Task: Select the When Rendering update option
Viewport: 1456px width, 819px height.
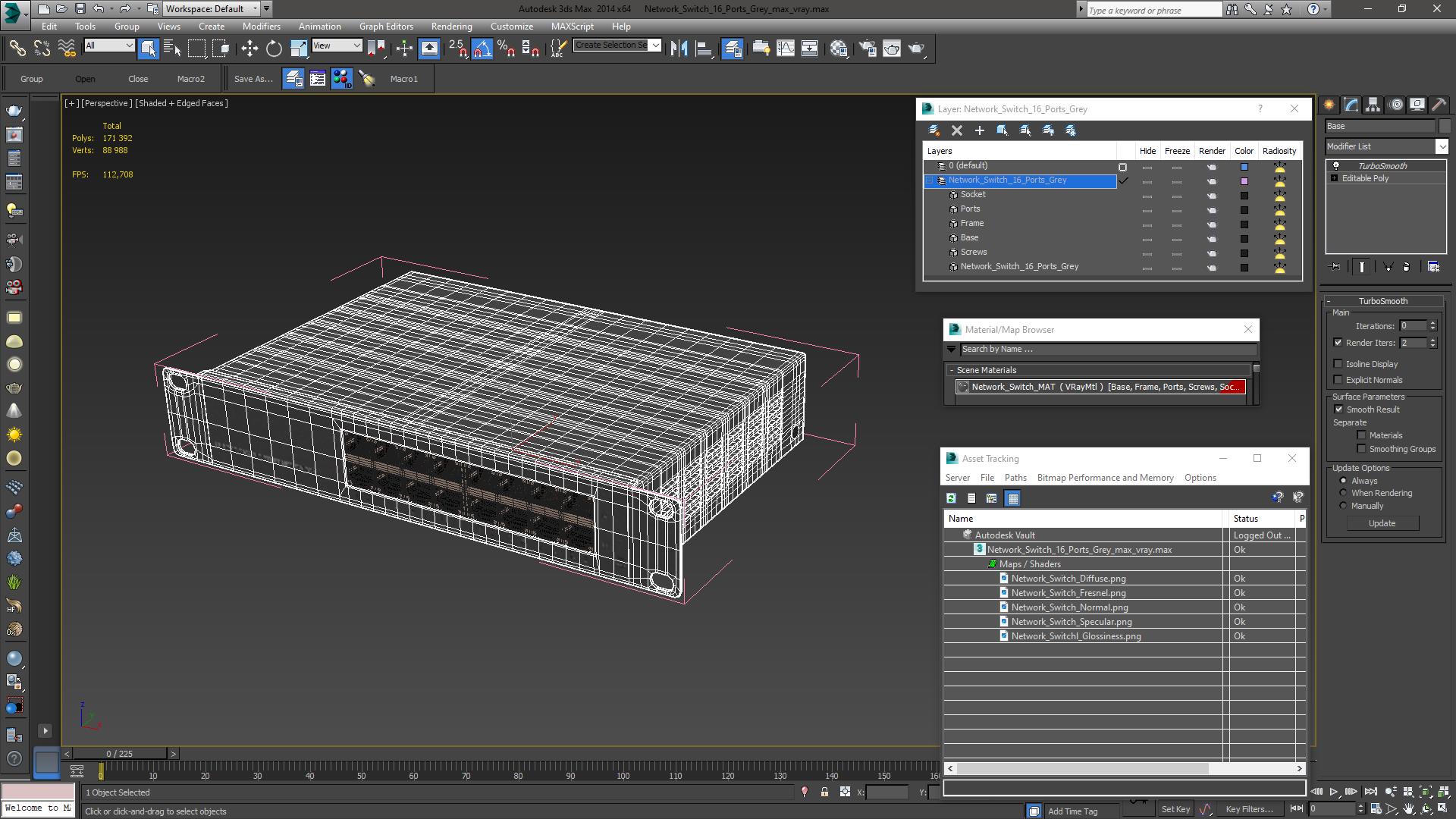Action: pos(1343,493)
